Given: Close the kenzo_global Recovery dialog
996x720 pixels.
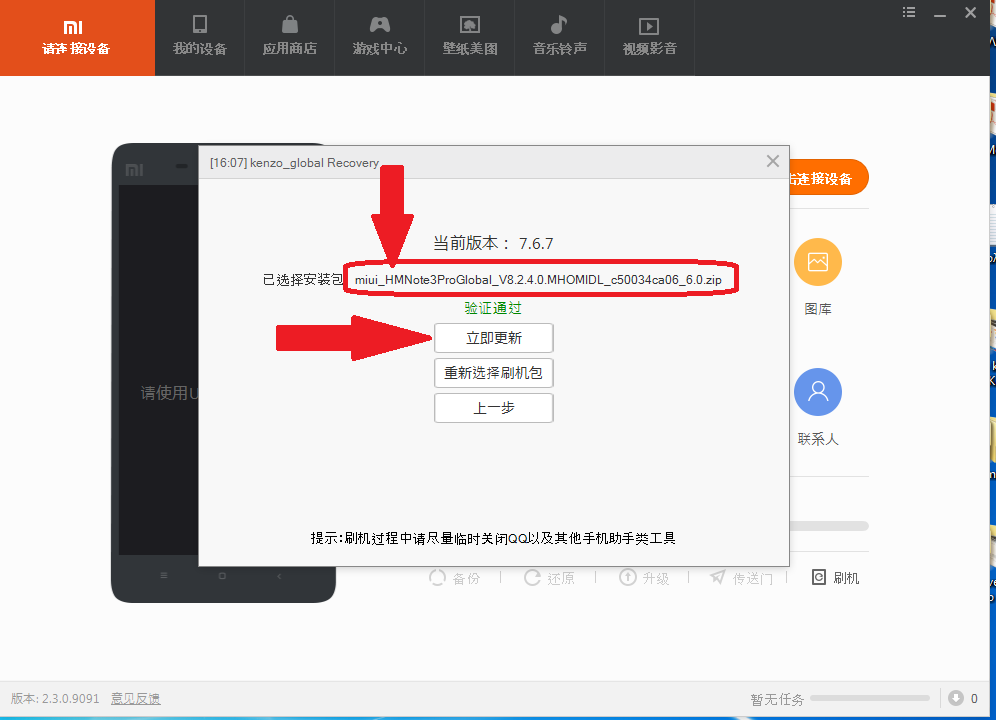Looking at the screenshot, I should [x=772, y=161].
